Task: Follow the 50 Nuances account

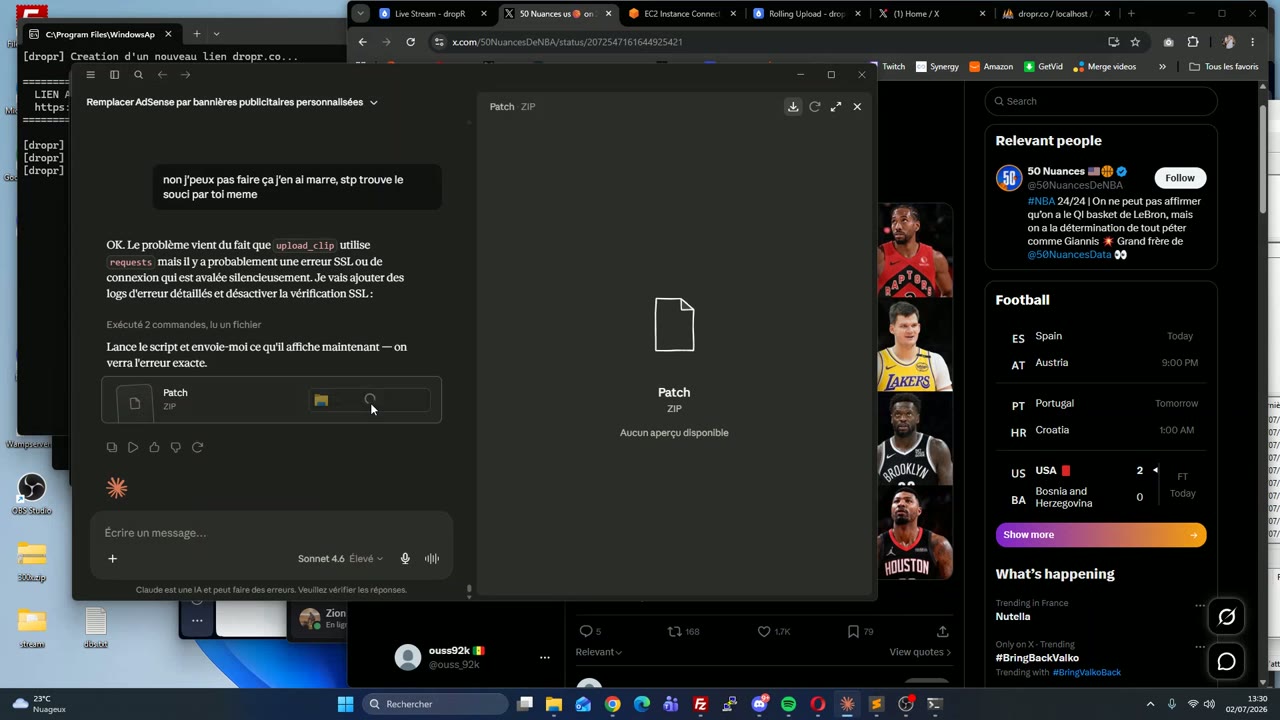Action: click(1179, 178)
